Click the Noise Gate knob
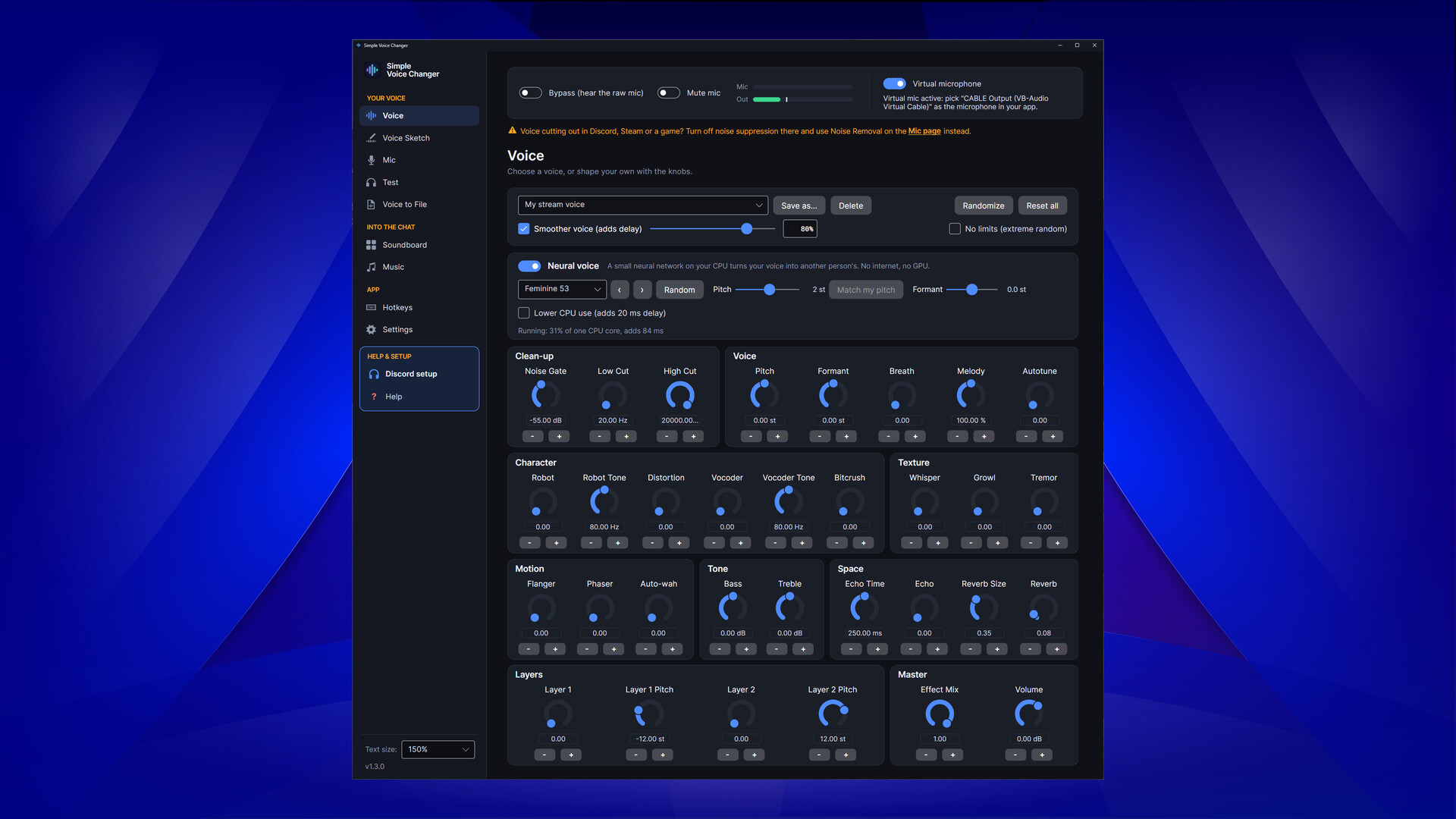This screenshot has height=819, width=1456. click(545, 395)
